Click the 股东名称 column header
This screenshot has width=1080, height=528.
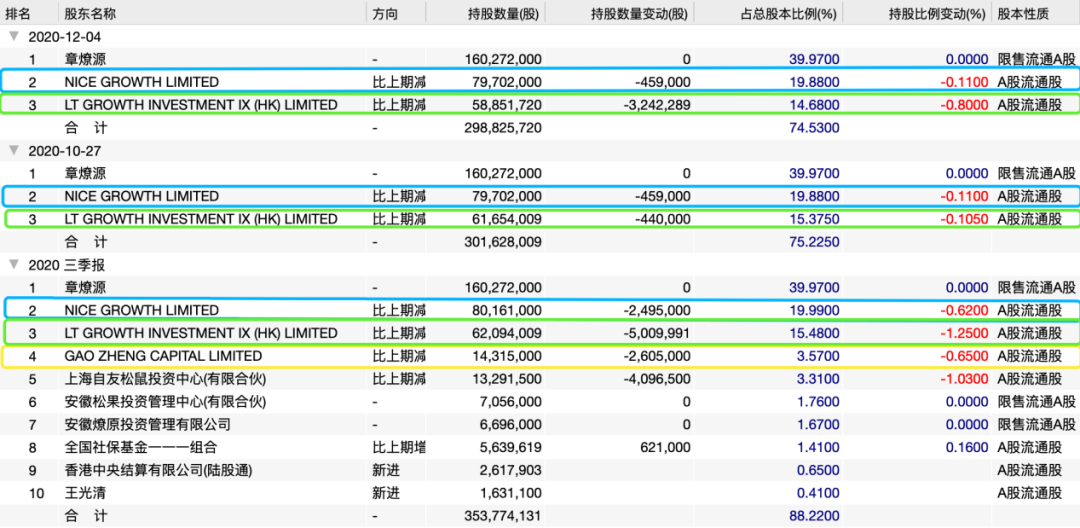pos(90,14)
